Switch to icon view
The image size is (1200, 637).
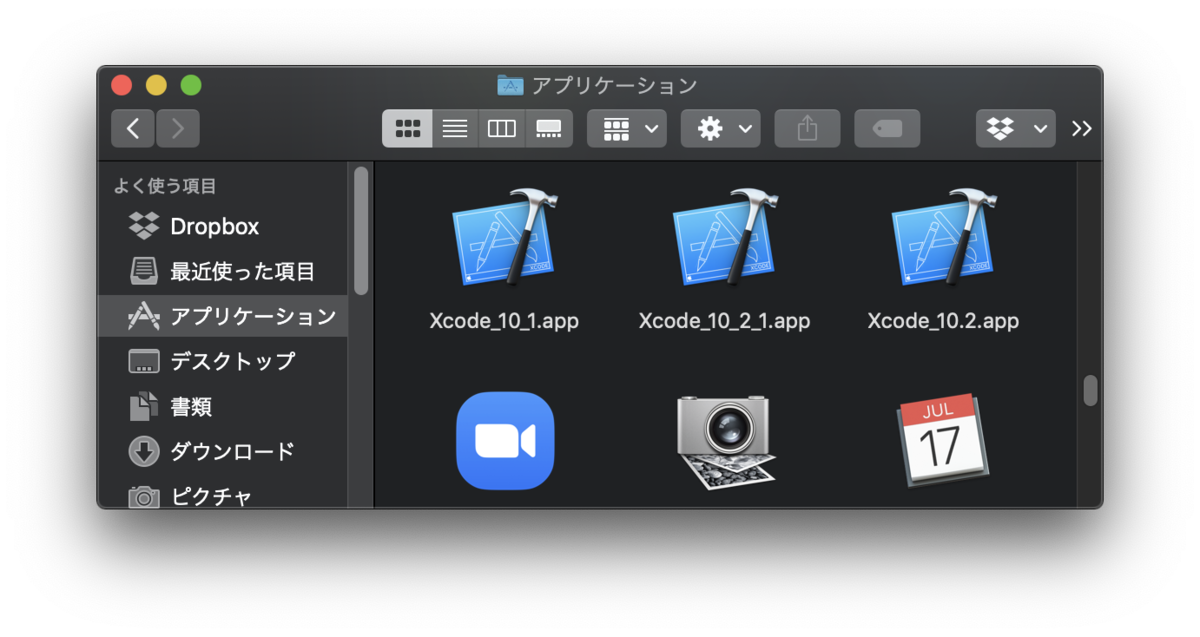pos(407,128)
